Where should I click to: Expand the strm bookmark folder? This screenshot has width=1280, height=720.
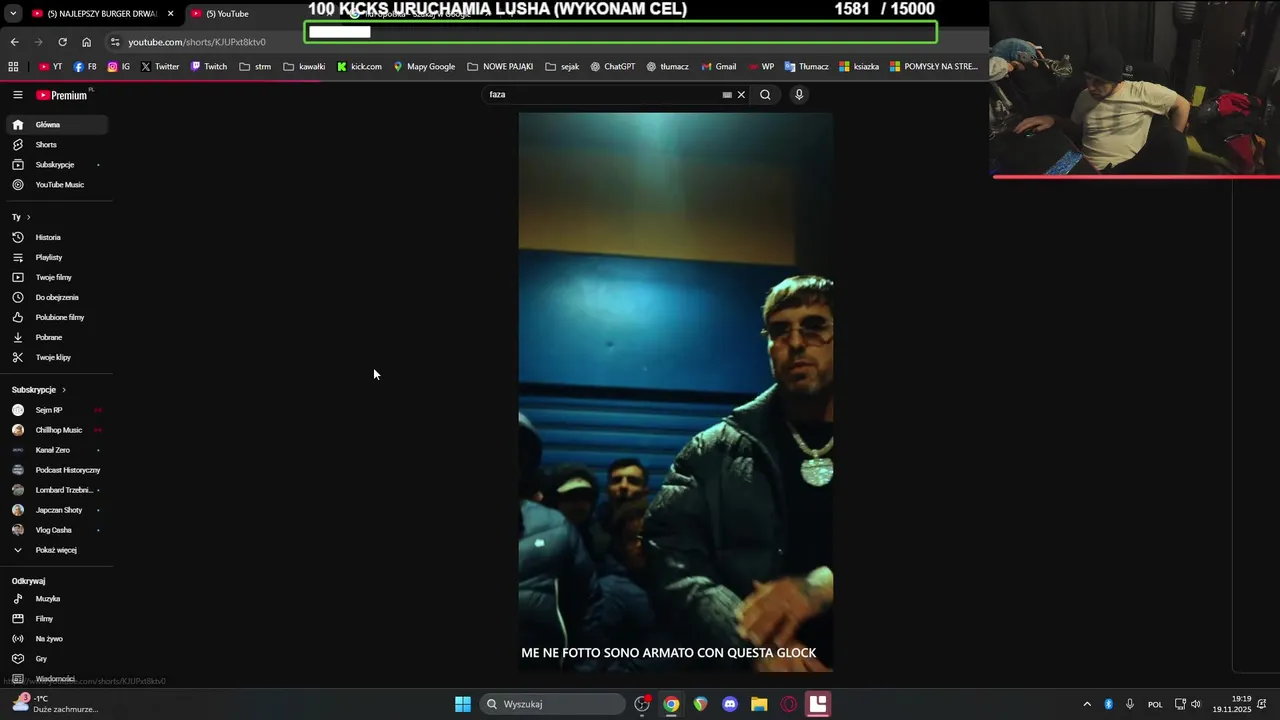(x=255, y=67)
